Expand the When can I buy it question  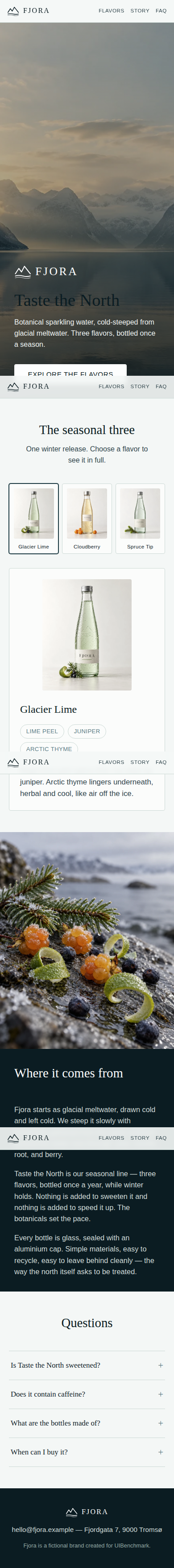(x=87, y=1452)
